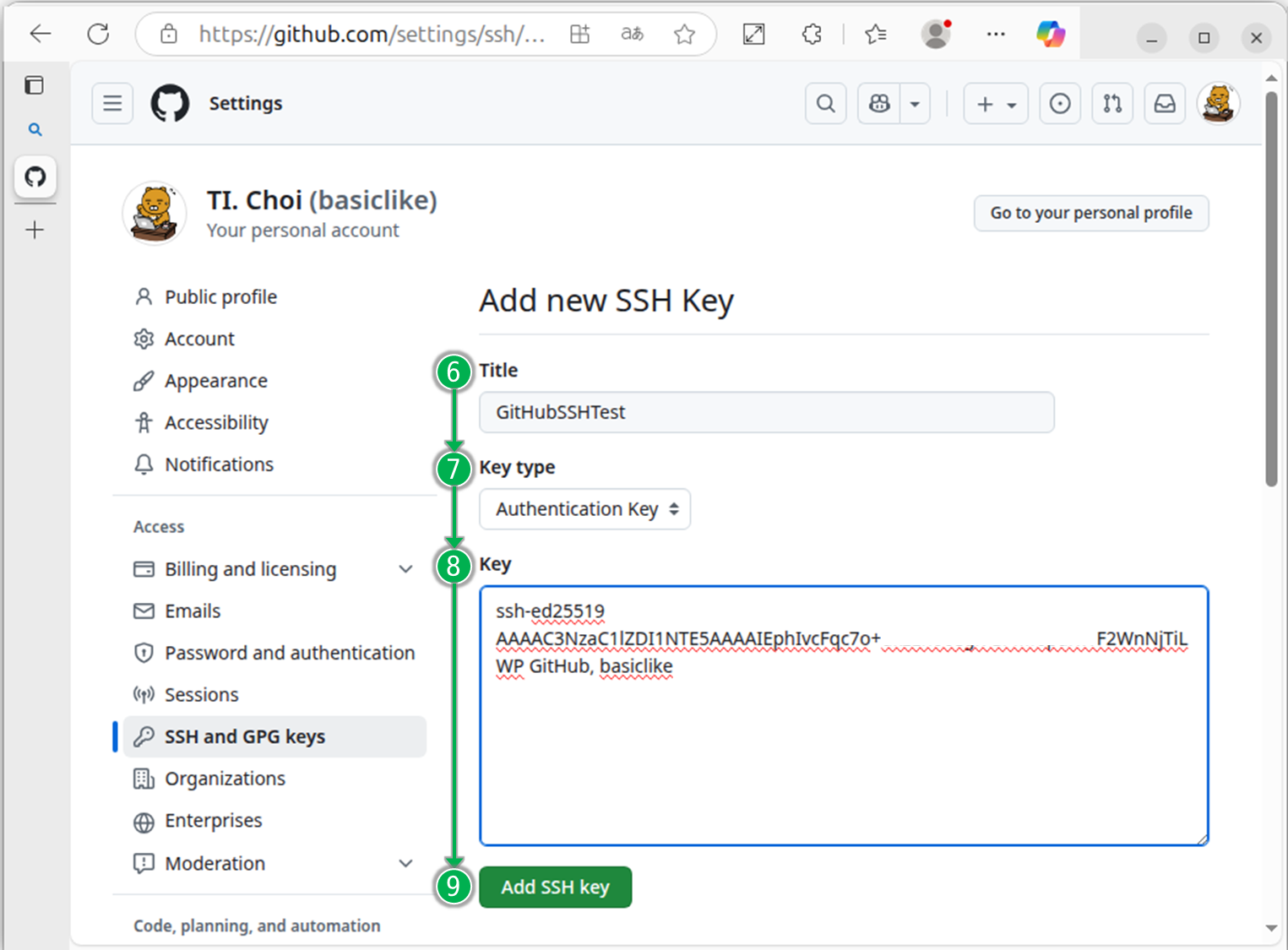Add this page to favorites with the star
This screenshot has width=1288, height=950.
(x=685, y=34)
